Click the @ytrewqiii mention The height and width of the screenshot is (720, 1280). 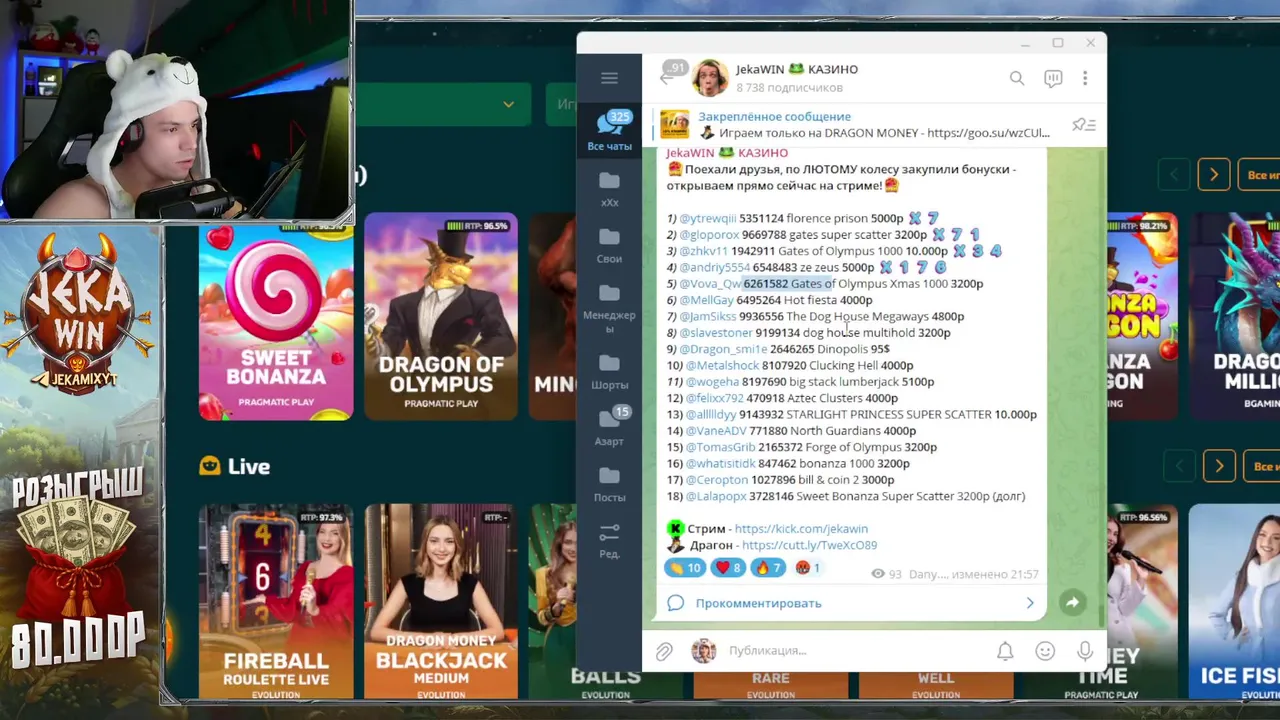(x=707, y=218)
